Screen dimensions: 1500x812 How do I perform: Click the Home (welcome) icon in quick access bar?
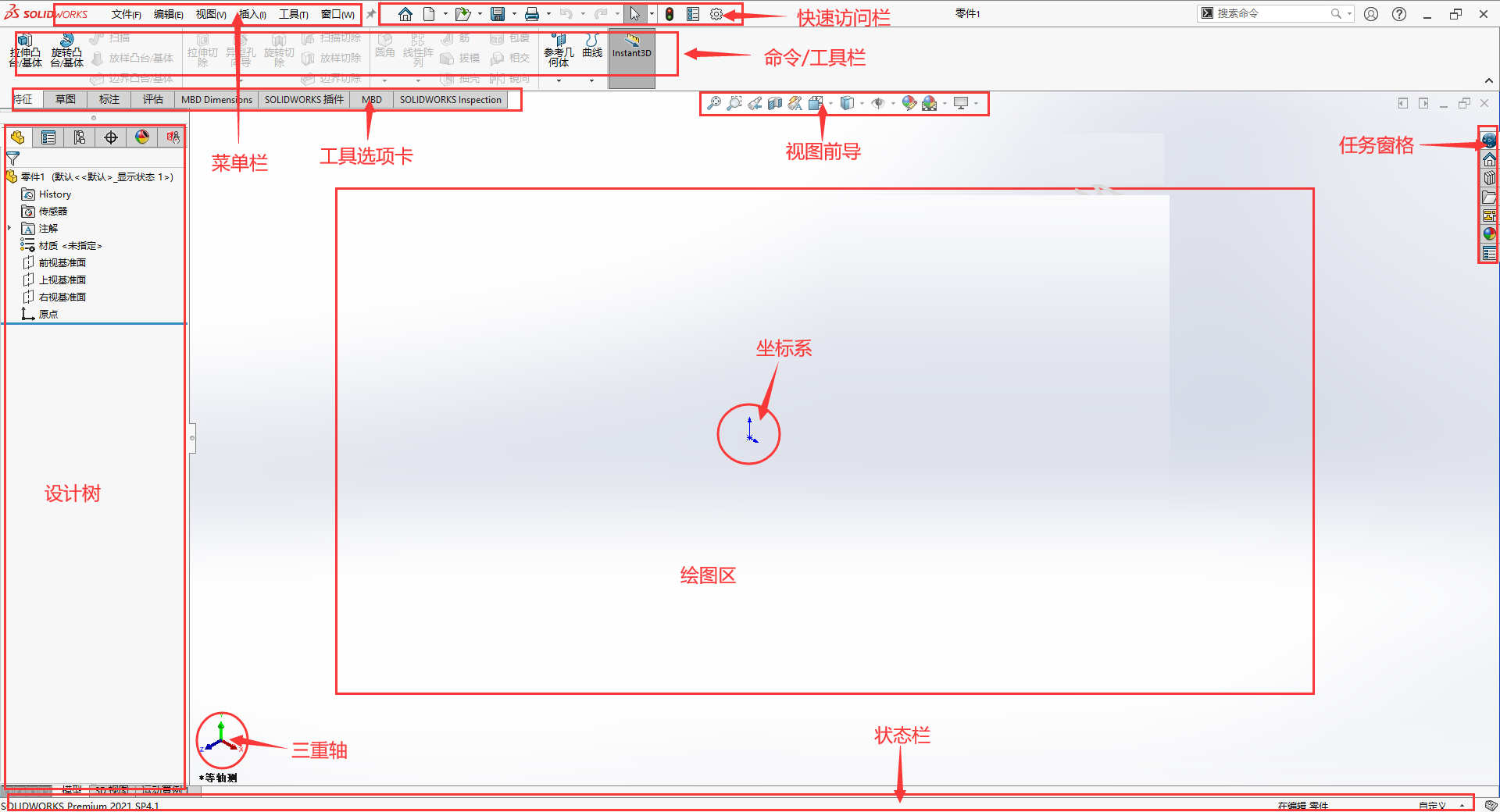coord(405,14)
